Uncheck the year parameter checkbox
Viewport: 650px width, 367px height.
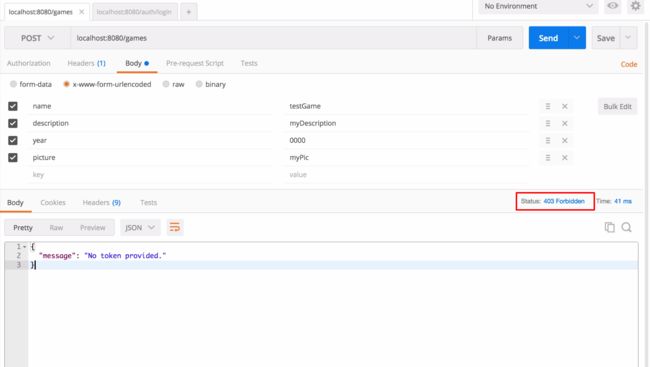13,141
